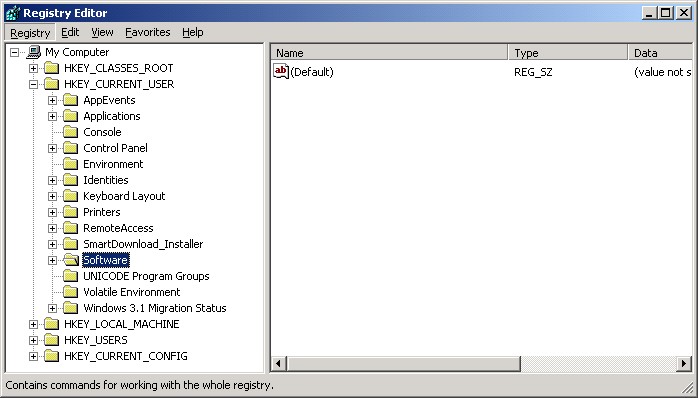Collapse the HKEY_CURRENT_USER key
698x398 pixels.
33,85
